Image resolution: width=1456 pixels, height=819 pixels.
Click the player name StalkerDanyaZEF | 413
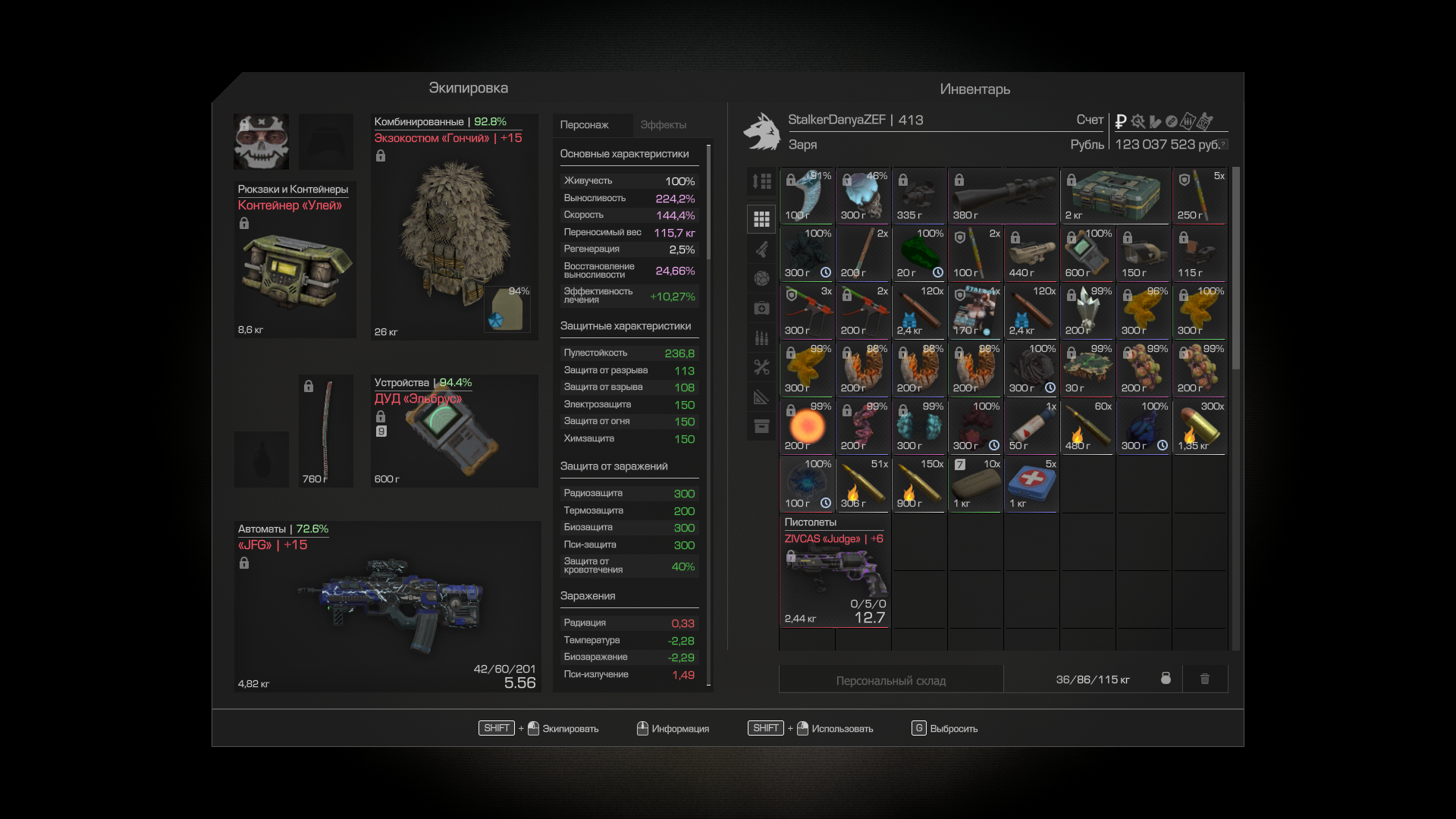[855, 120]
